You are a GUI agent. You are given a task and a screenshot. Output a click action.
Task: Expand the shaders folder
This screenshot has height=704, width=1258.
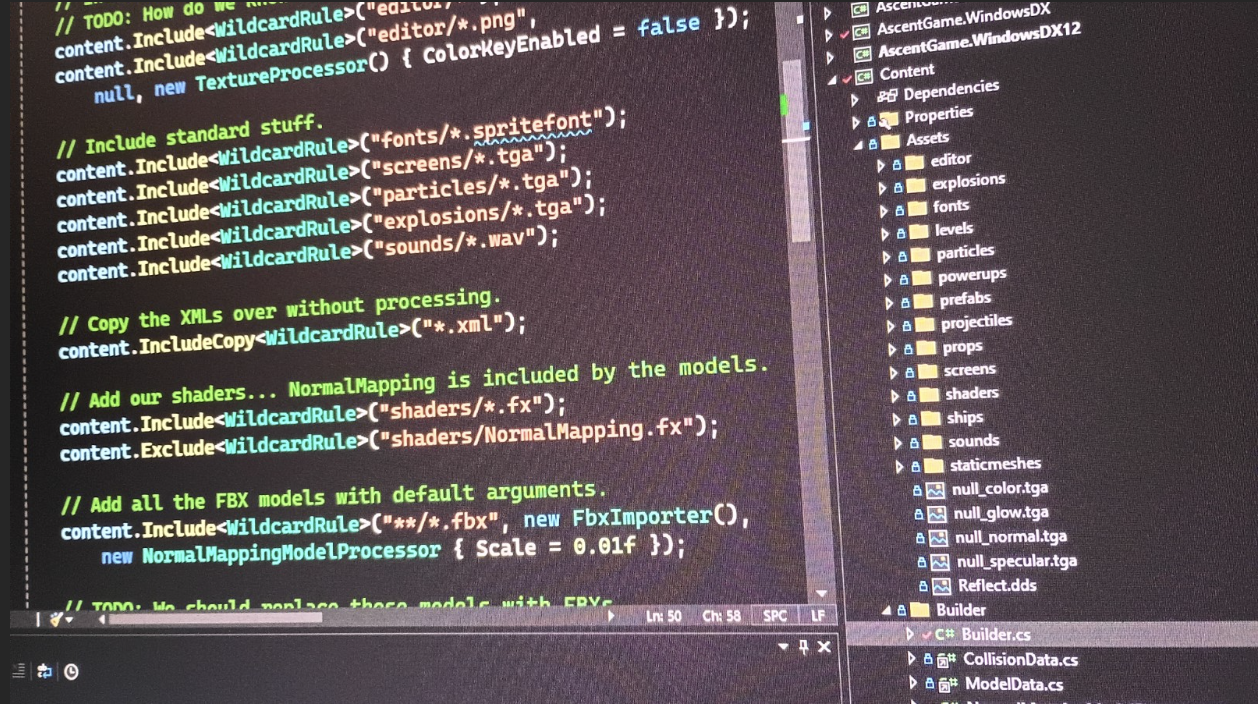895,397
